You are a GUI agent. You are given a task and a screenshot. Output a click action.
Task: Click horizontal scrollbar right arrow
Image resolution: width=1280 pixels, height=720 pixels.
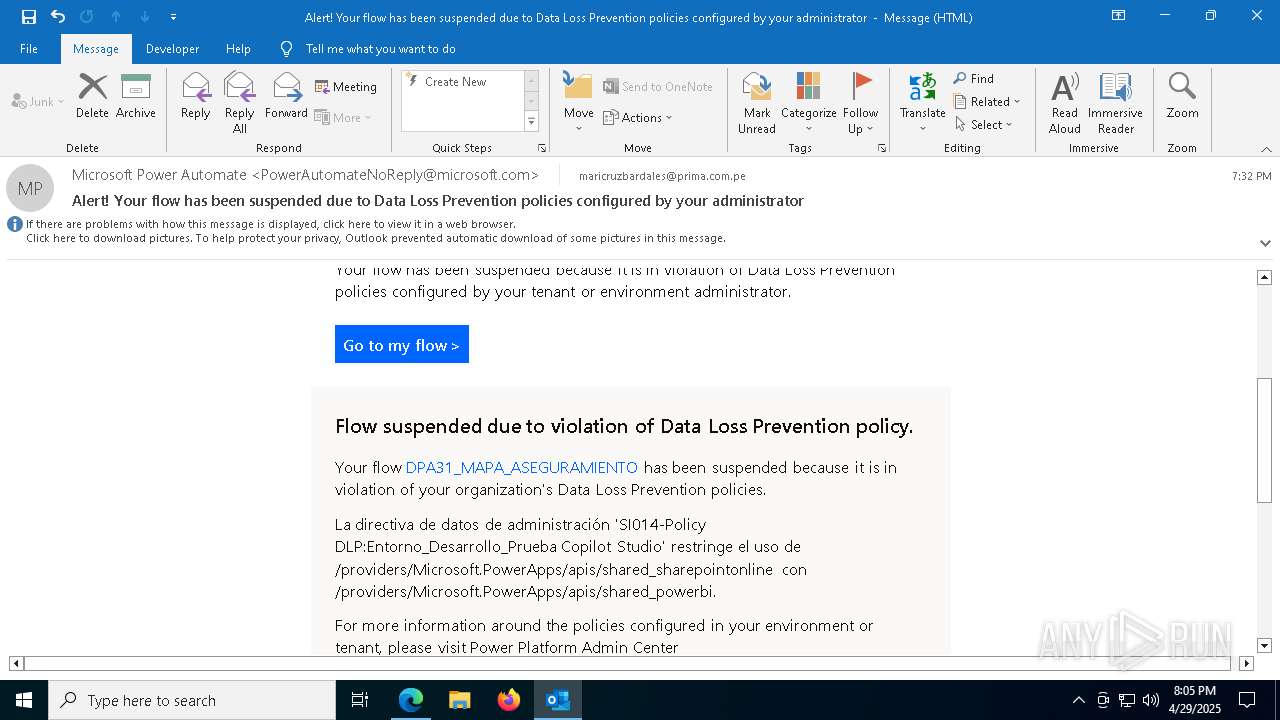pos(1246,663)
